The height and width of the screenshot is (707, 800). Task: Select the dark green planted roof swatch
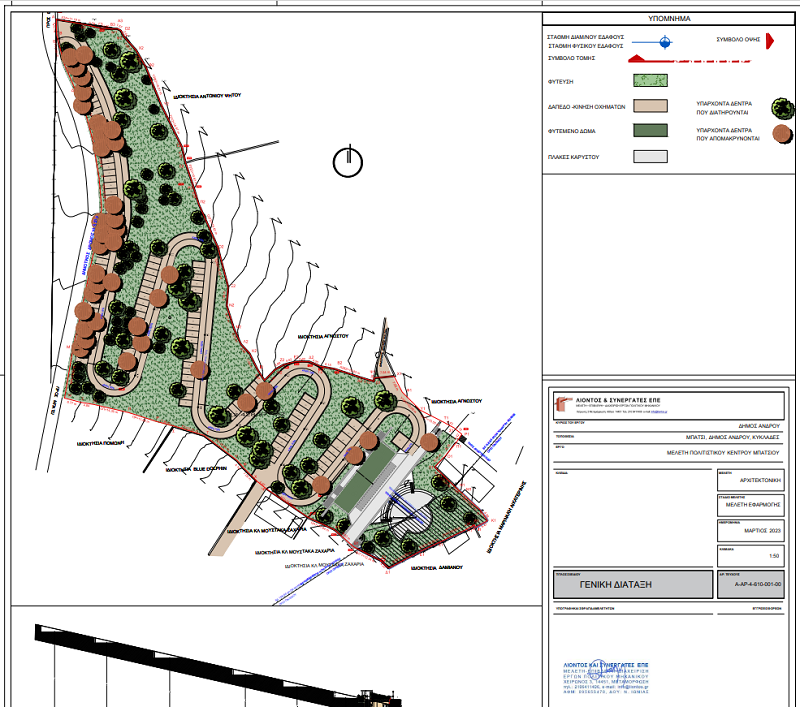point(650,130)
